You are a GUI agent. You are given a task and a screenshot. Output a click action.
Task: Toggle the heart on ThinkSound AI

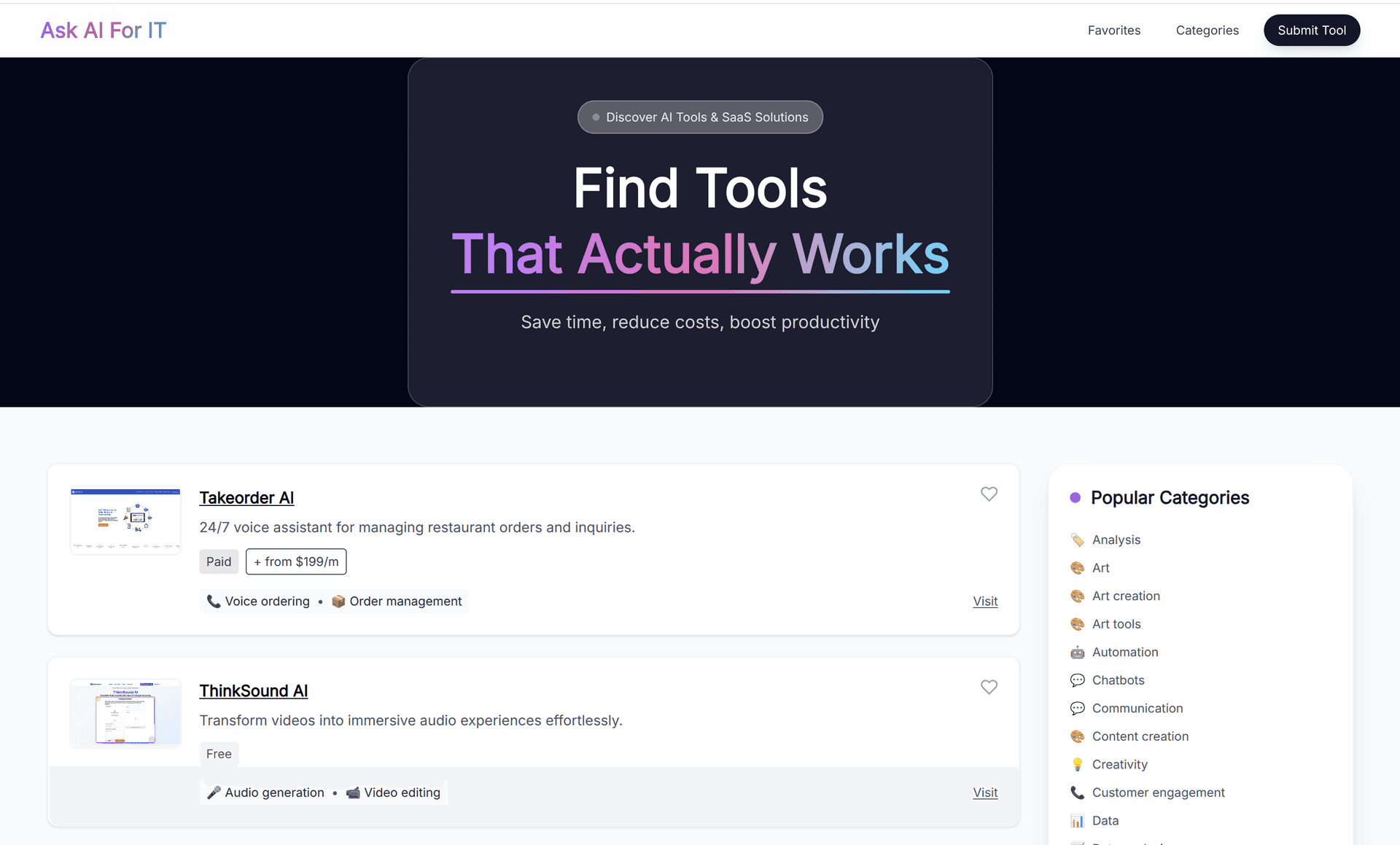[989, 688]
